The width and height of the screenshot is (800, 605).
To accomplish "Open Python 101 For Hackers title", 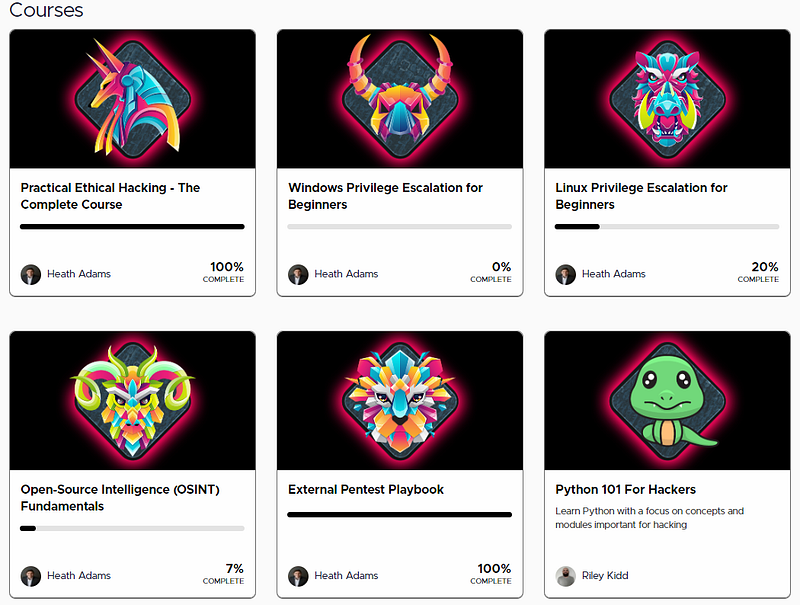I will click(626, 490).
